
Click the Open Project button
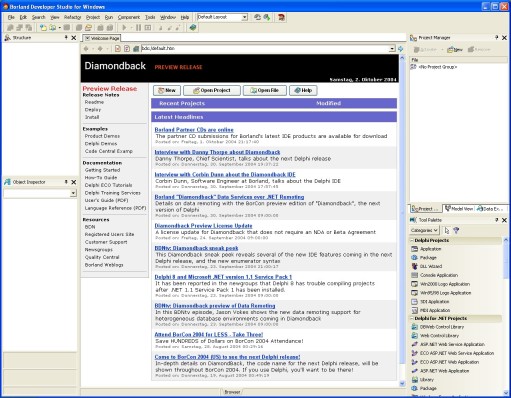tap(212, 90)
